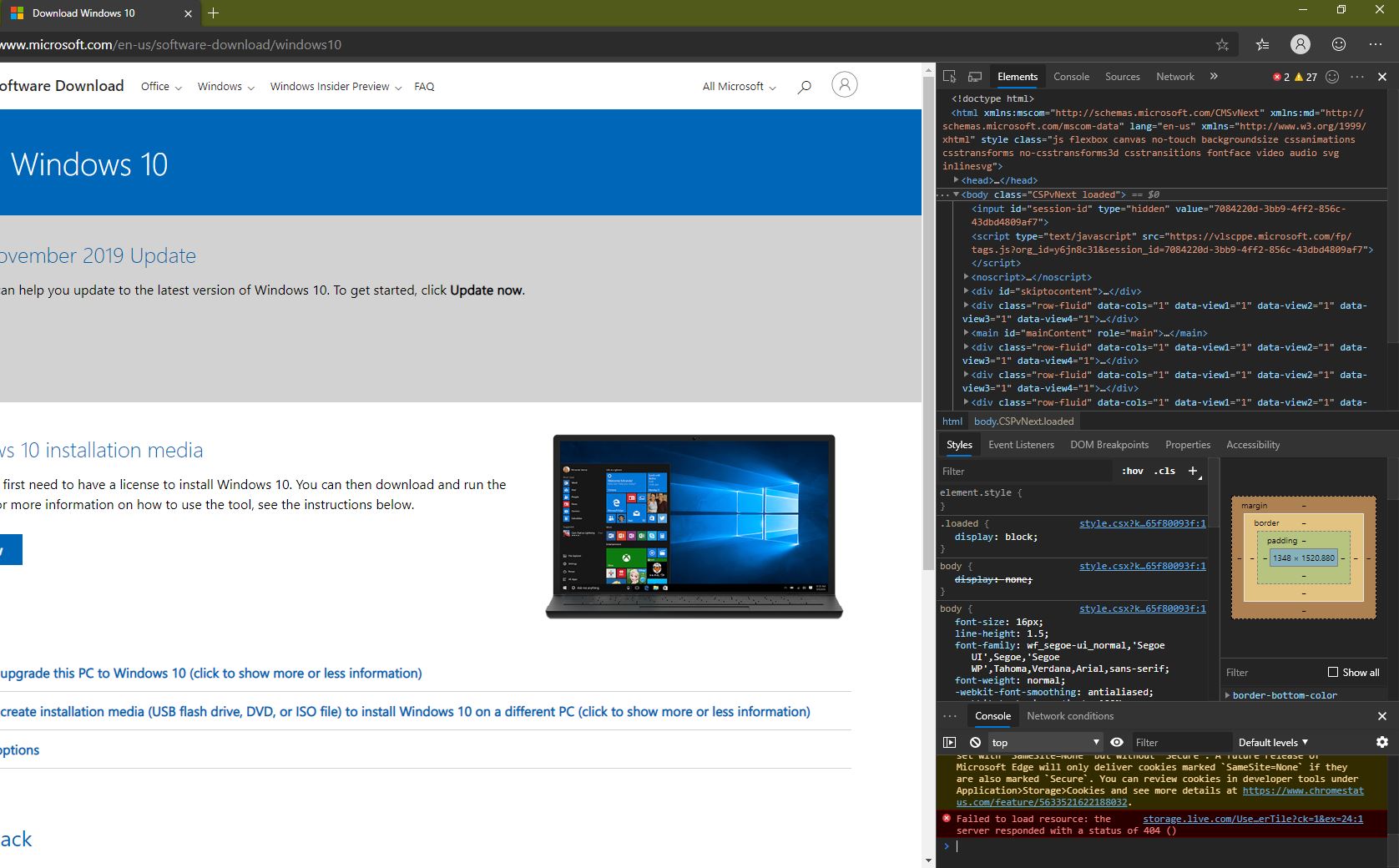Open the top frame context dropdown
Image resolution: width=1399 pixels, height=868 pixels.
[1043, 742]
